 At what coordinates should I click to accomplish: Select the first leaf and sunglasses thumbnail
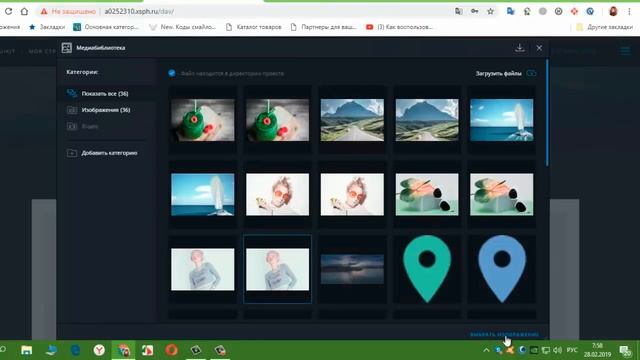[427, 195]
